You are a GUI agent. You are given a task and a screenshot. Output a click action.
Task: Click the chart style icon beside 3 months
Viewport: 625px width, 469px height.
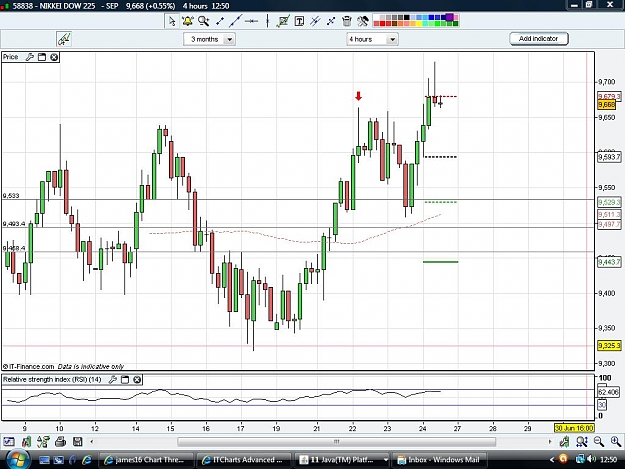pos(64,39)
